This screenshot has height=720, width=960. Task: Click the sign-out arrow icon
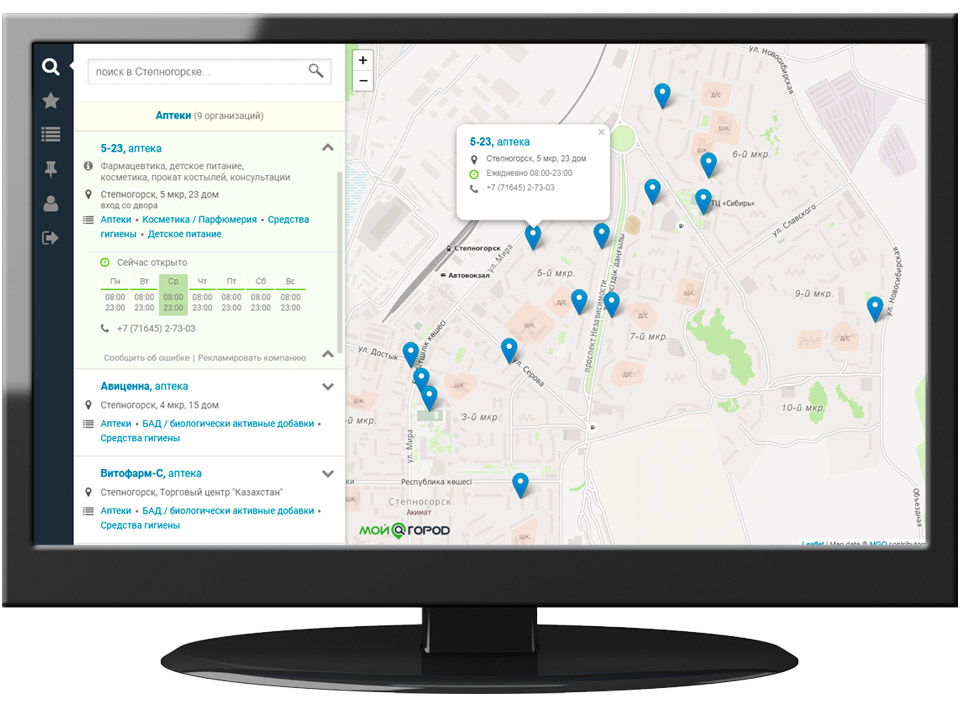tap(50, 238)
